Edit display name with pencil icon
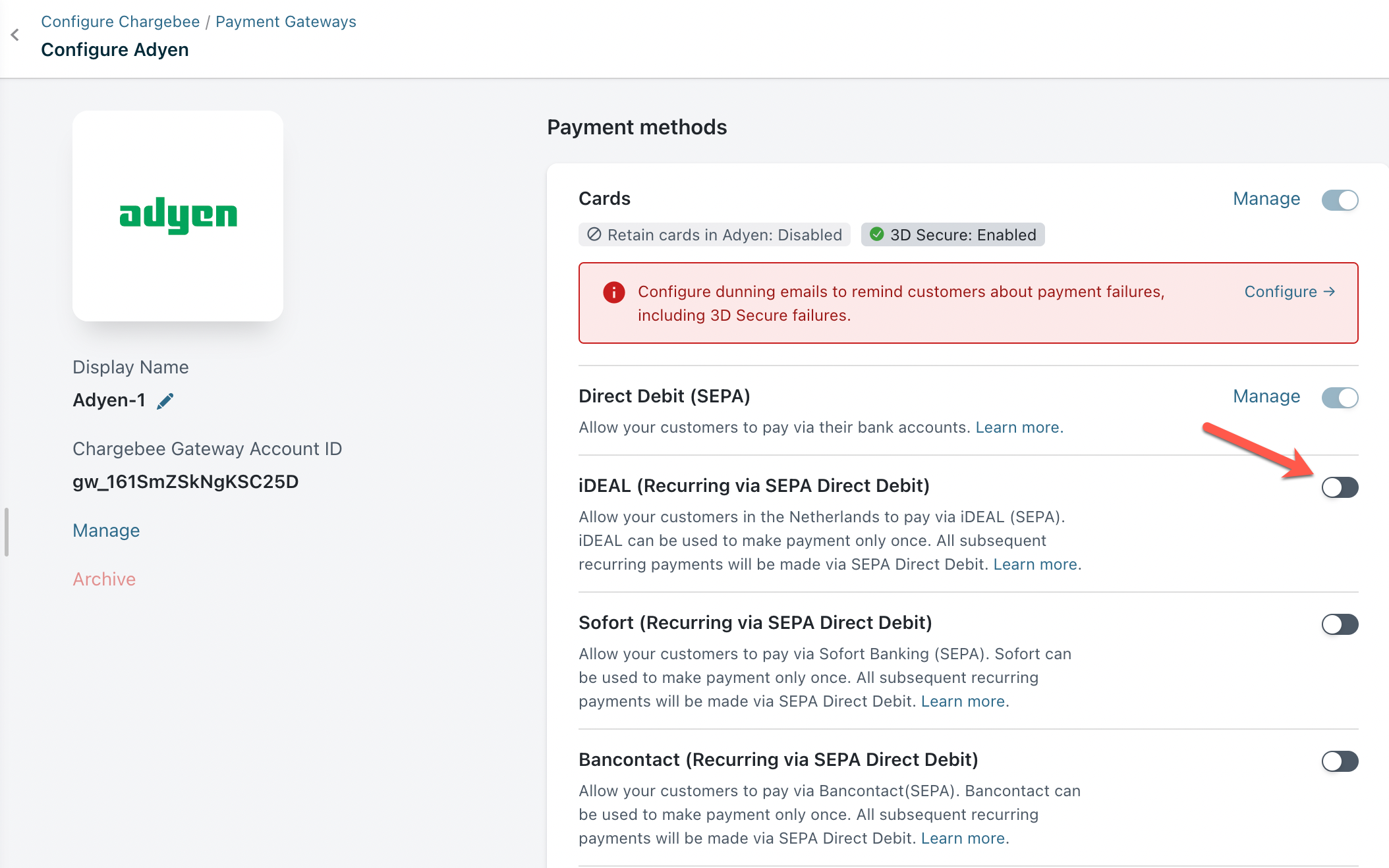This screenshot has height=868, width=1389. click(x=165, y=400)
